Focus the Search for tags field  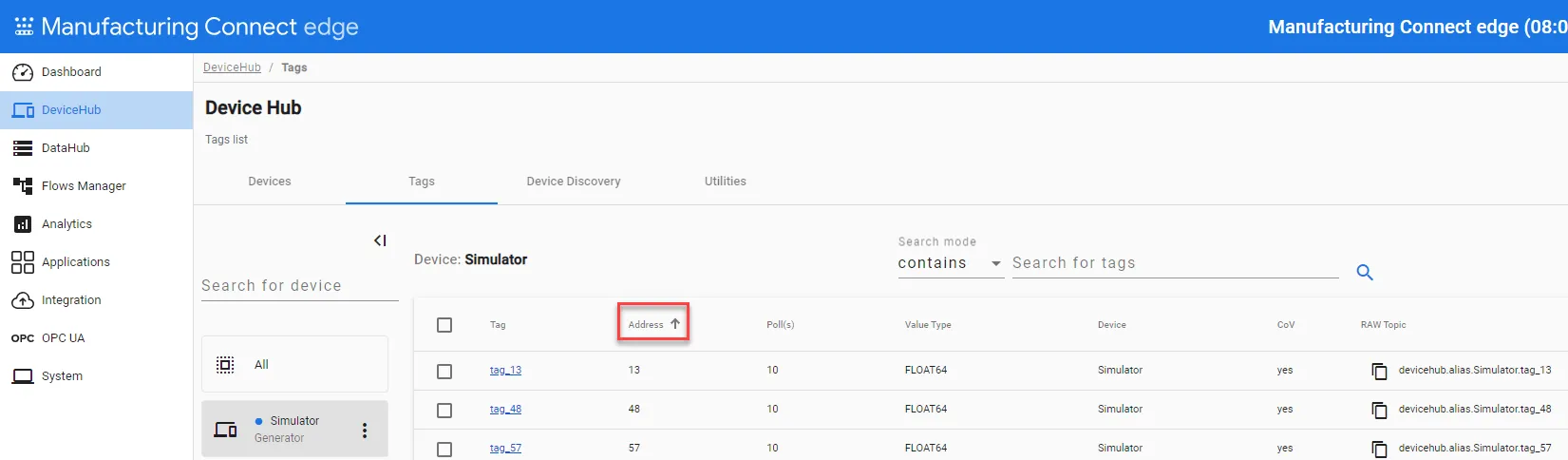(x=1176, y=263)
